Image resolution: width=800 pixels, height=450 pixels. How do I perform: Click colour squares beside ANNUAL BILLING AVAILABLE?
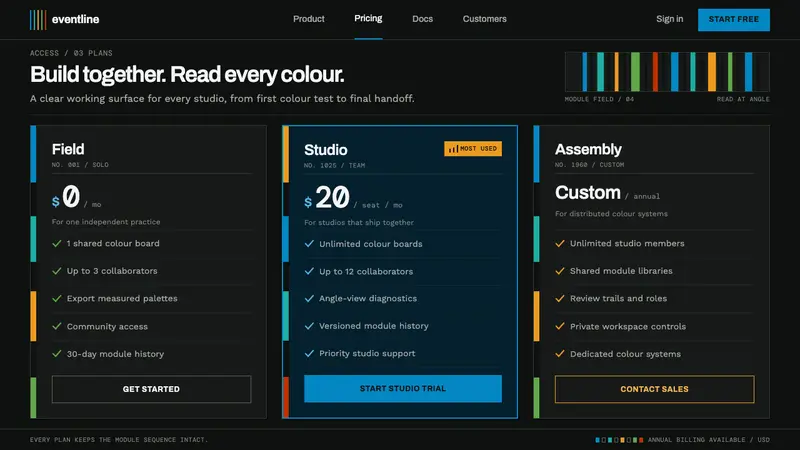pyautogui.click(x=619, y=440)
